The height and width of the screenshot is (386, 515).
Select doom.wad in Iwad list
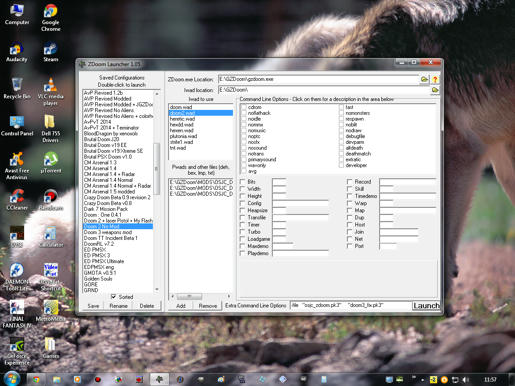[201, 107]
